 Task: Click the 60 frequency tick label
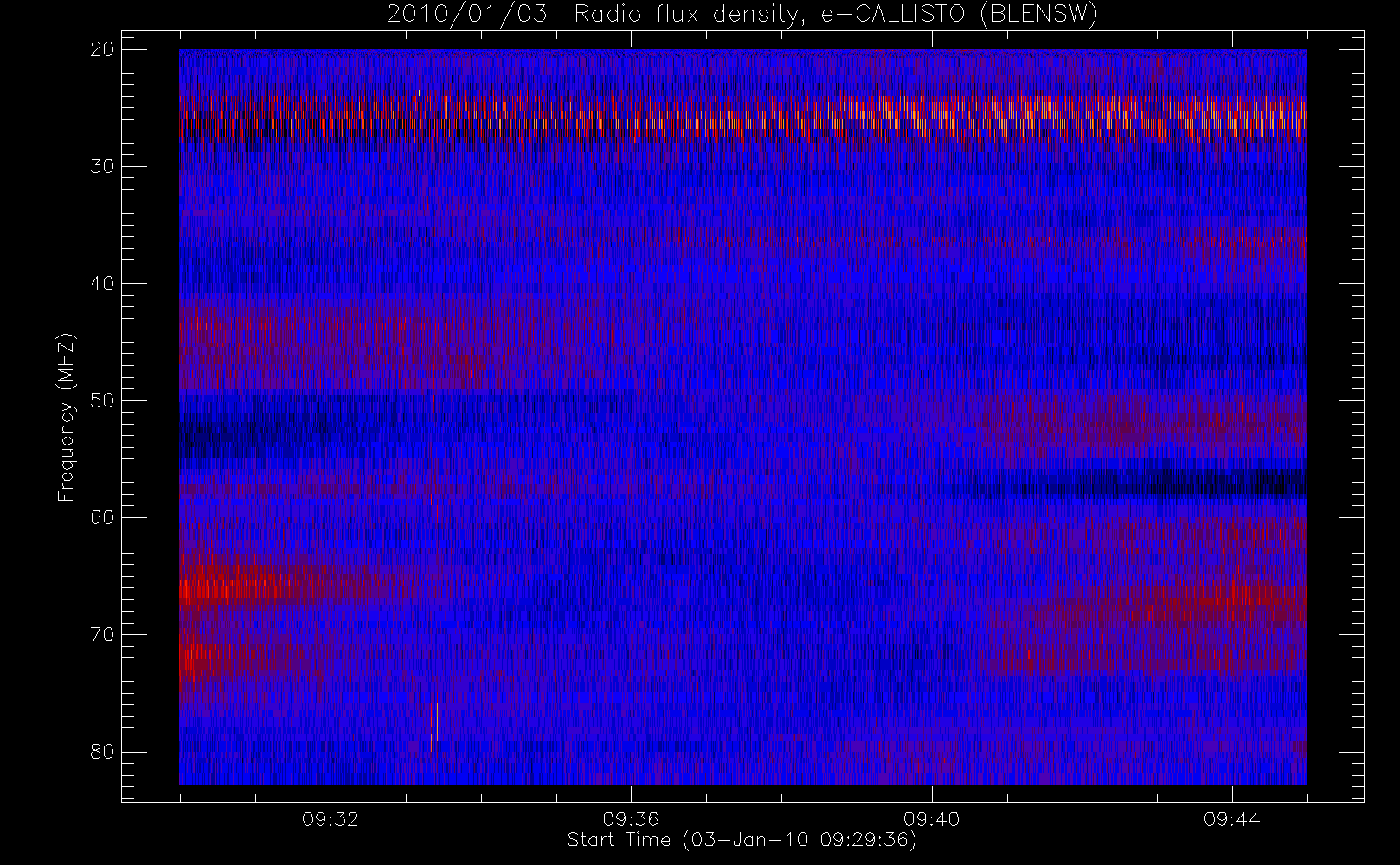[x=102, y=517]
